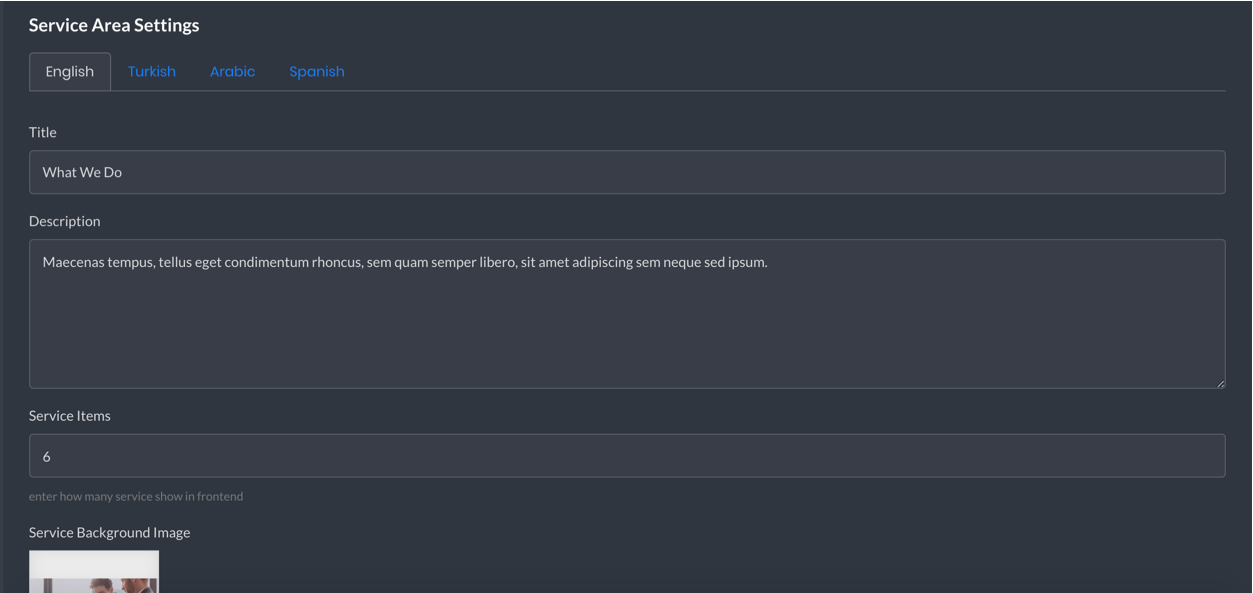Click the words What We Do
Screen dimensions: 1253x593
click(x=82, y=172)
